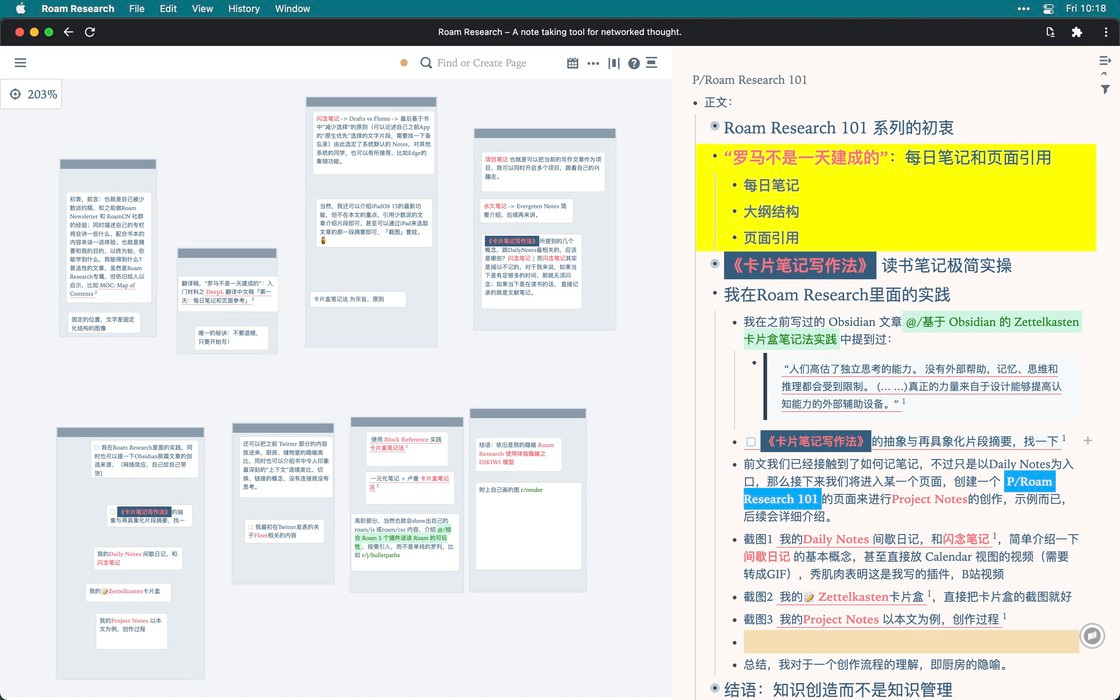Toggle the column layout icon in topbar
The image size is (1120, 700).
click(614, 63)
